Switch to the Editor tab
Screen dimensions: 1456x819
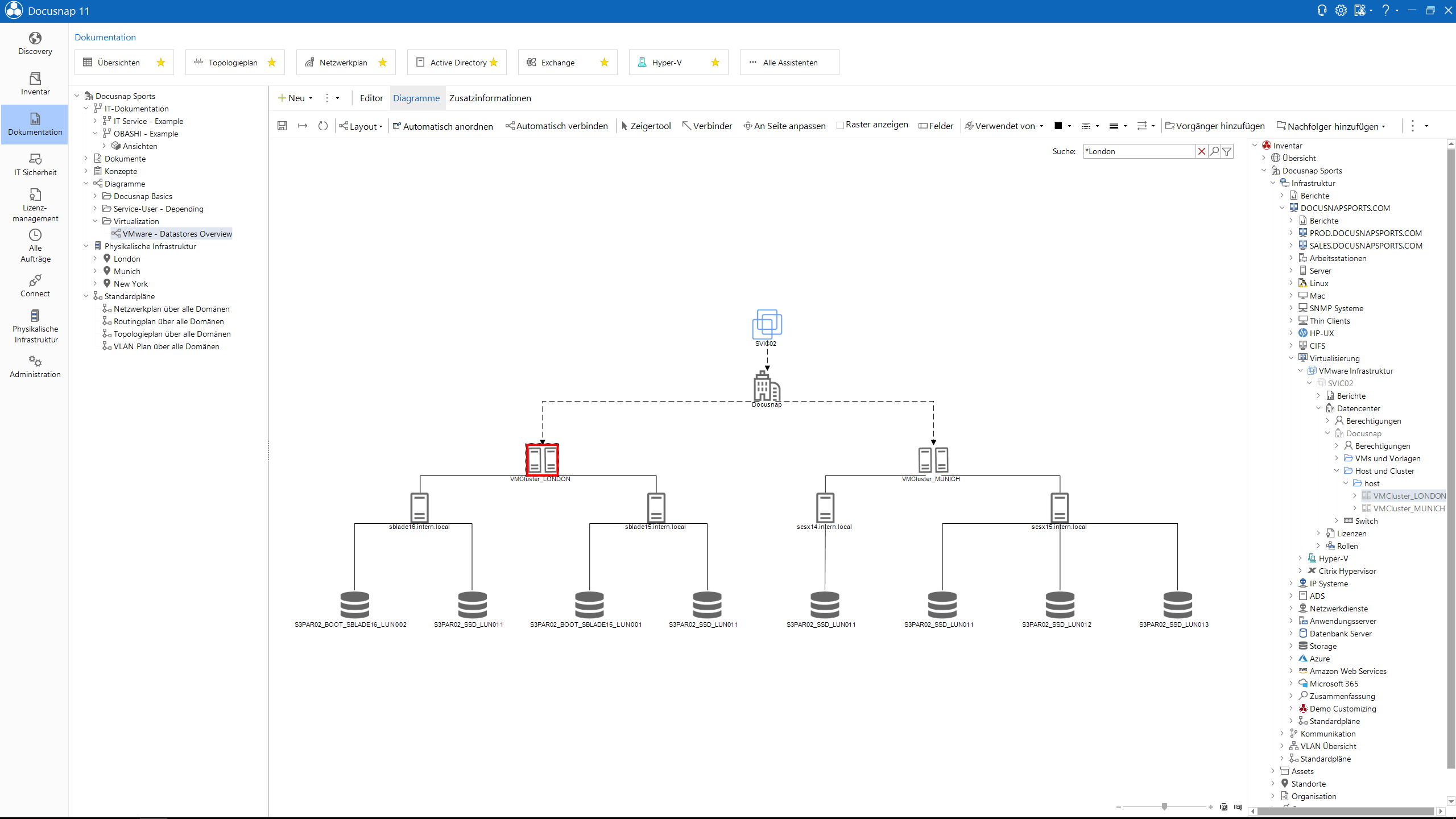point(371,98)
